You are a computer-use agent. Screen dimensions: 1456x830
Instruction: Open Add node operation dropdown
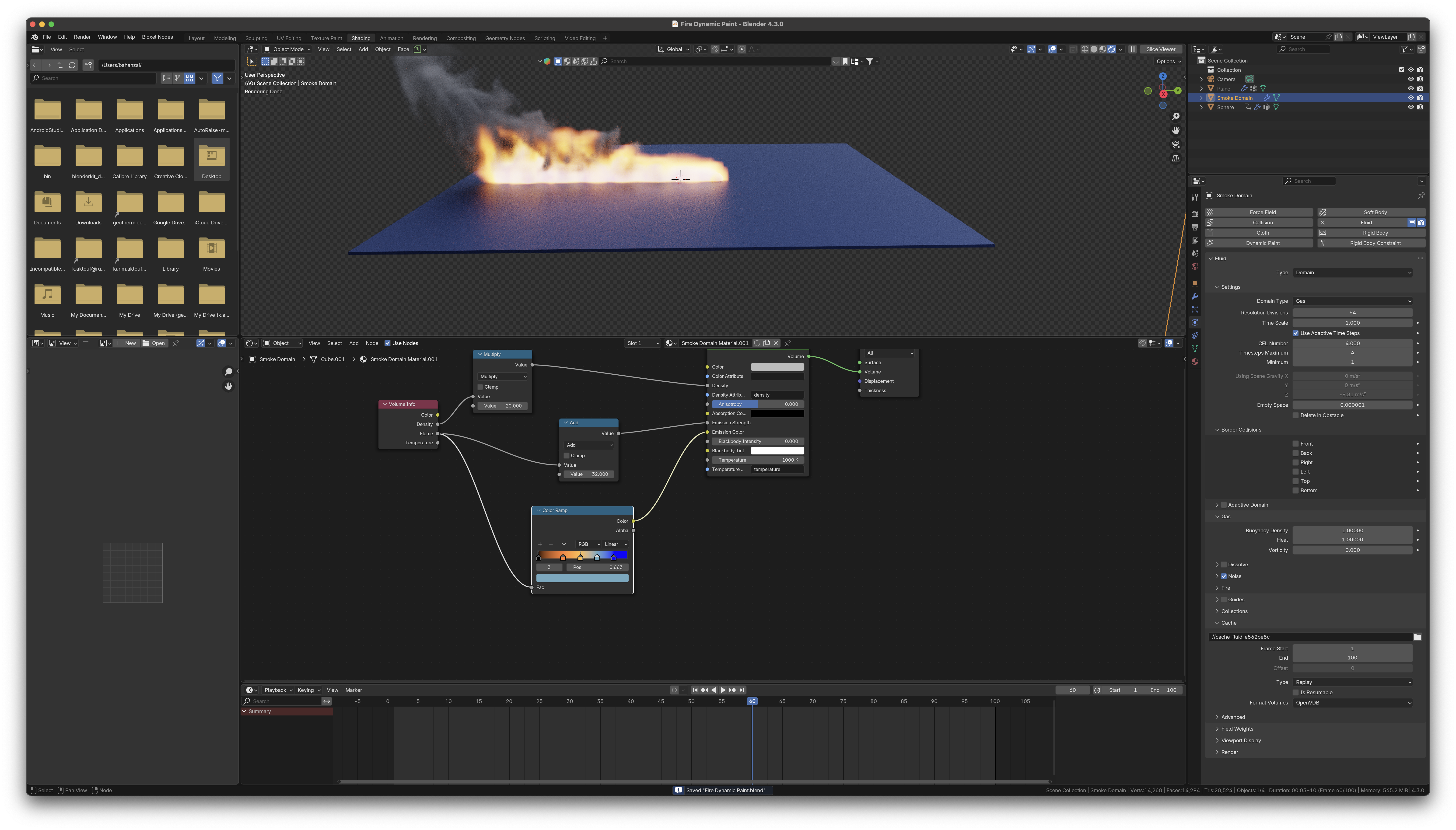pos(589,445)
